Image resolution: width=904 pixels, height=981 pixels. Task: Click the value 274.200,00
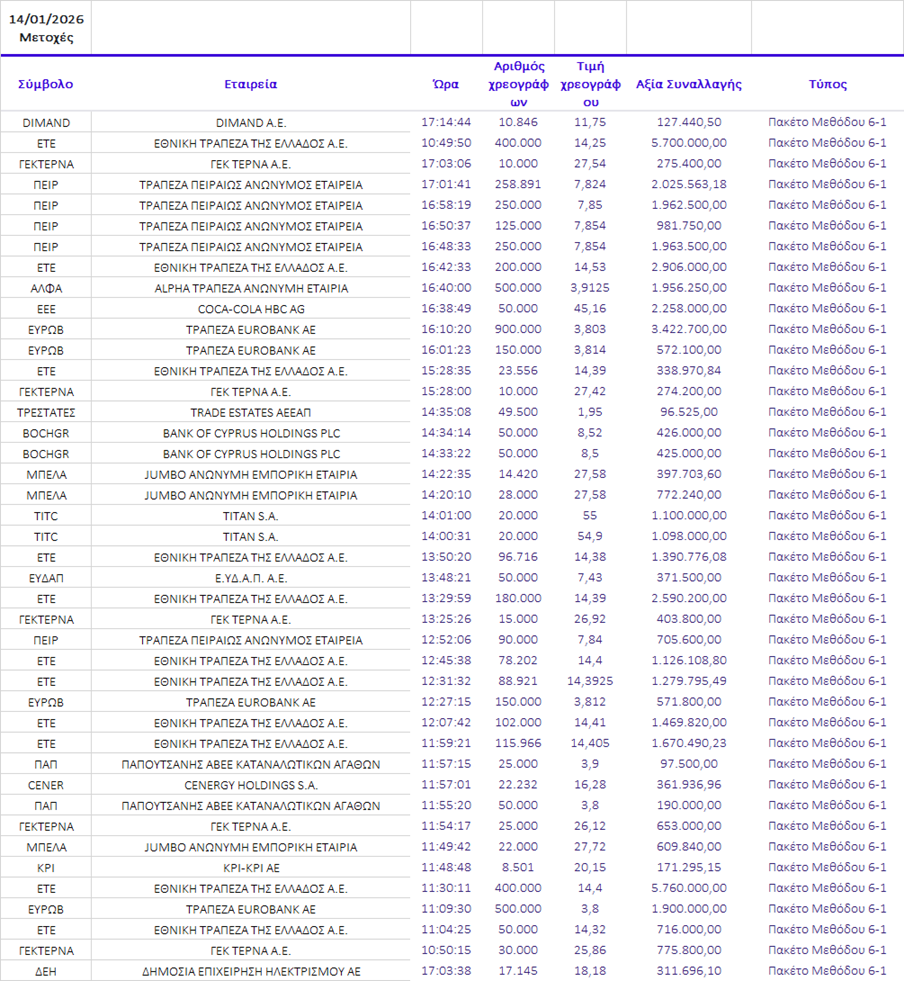[x=689, y=390]
